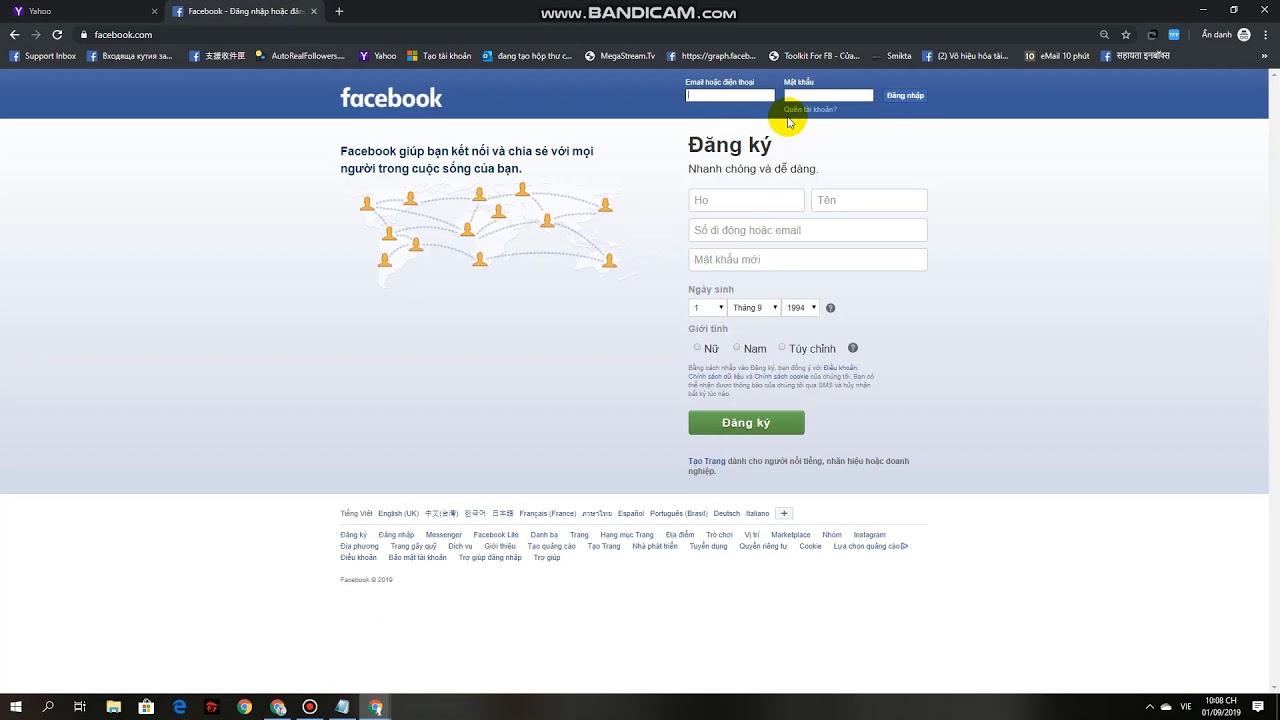Click the Mật khẩu mới password field

click(x=808, y=260)
